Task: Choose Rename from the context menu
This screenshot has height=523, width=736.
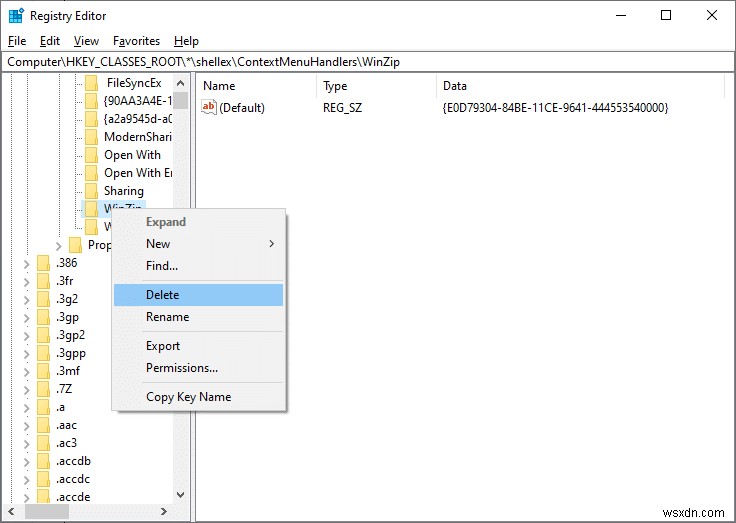Action: click(199, 317)
